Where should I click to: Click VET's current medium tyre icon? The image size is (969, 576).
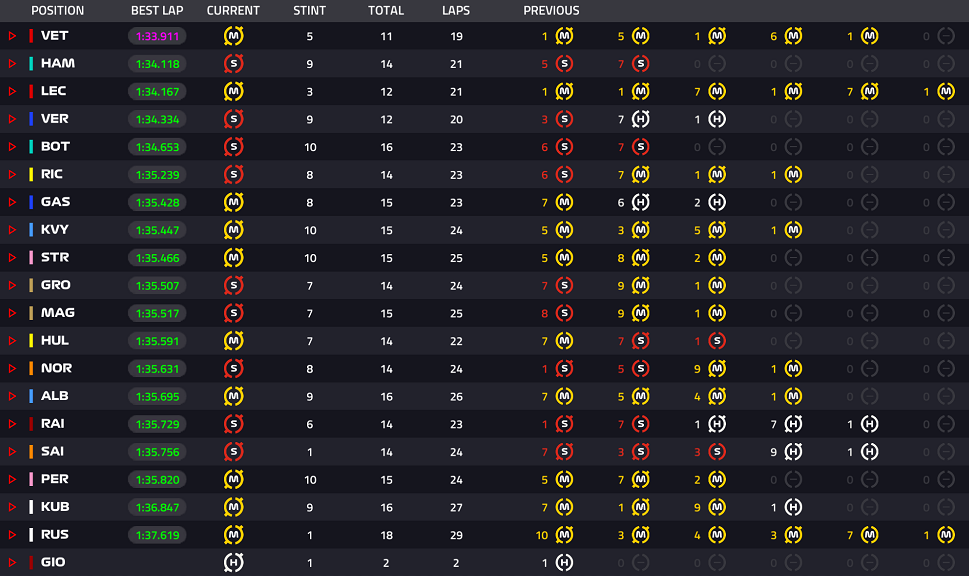pyautogui.click(x=234, y=36)
